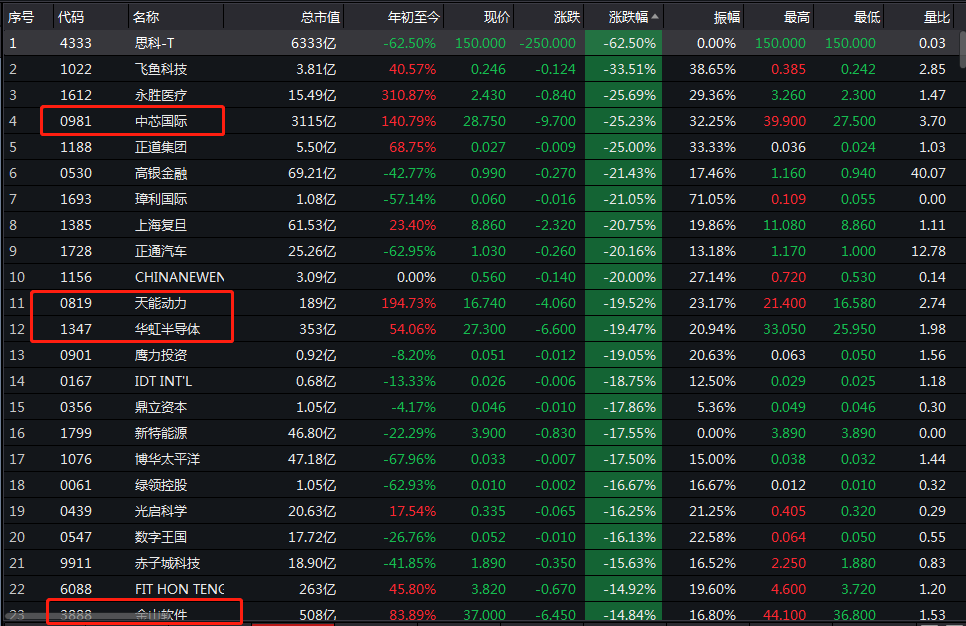Click current price 28.750
The width and height of the screenshot is (966, 626).
click(484, 121)
